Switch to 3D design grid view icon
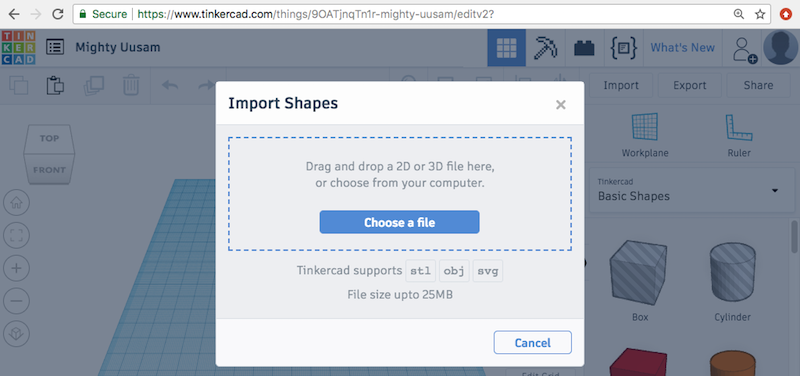Viewport: 800px width, 376px height. [x=506, y=48]
